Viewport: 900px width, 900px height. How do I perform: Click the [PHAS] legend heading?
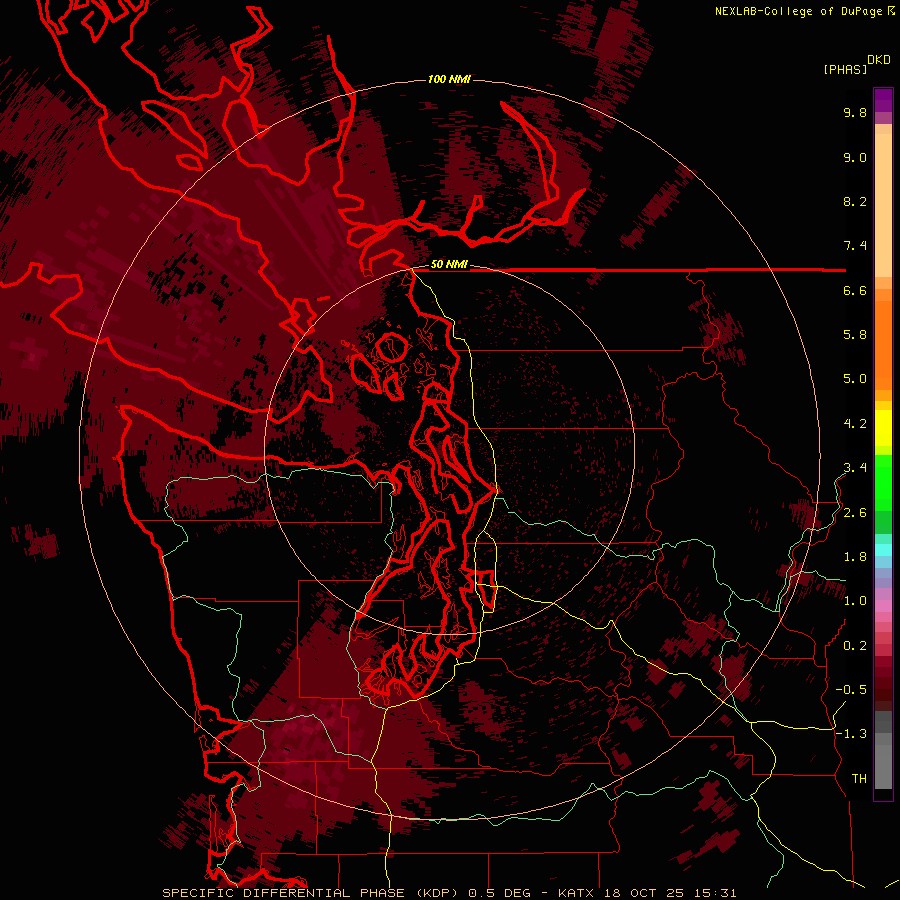[x=845, y=69]
